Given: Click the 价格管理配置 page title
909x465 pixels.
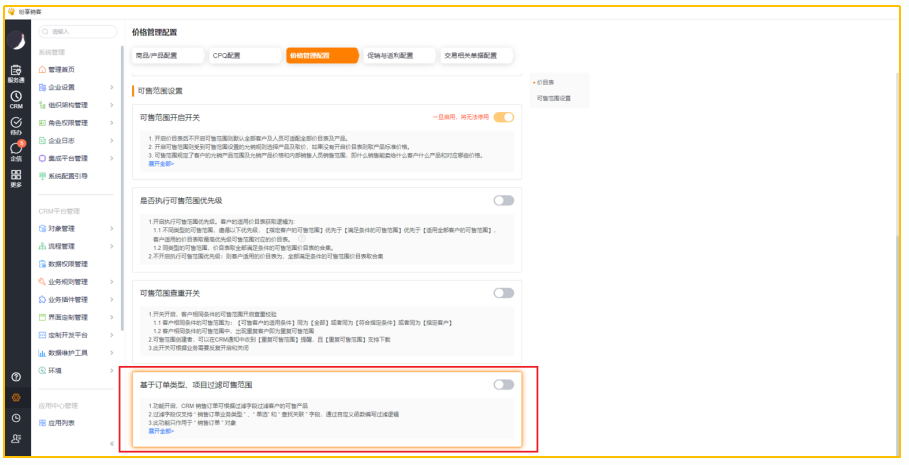Looking at the screenshot, I should (x=155, y=32).
